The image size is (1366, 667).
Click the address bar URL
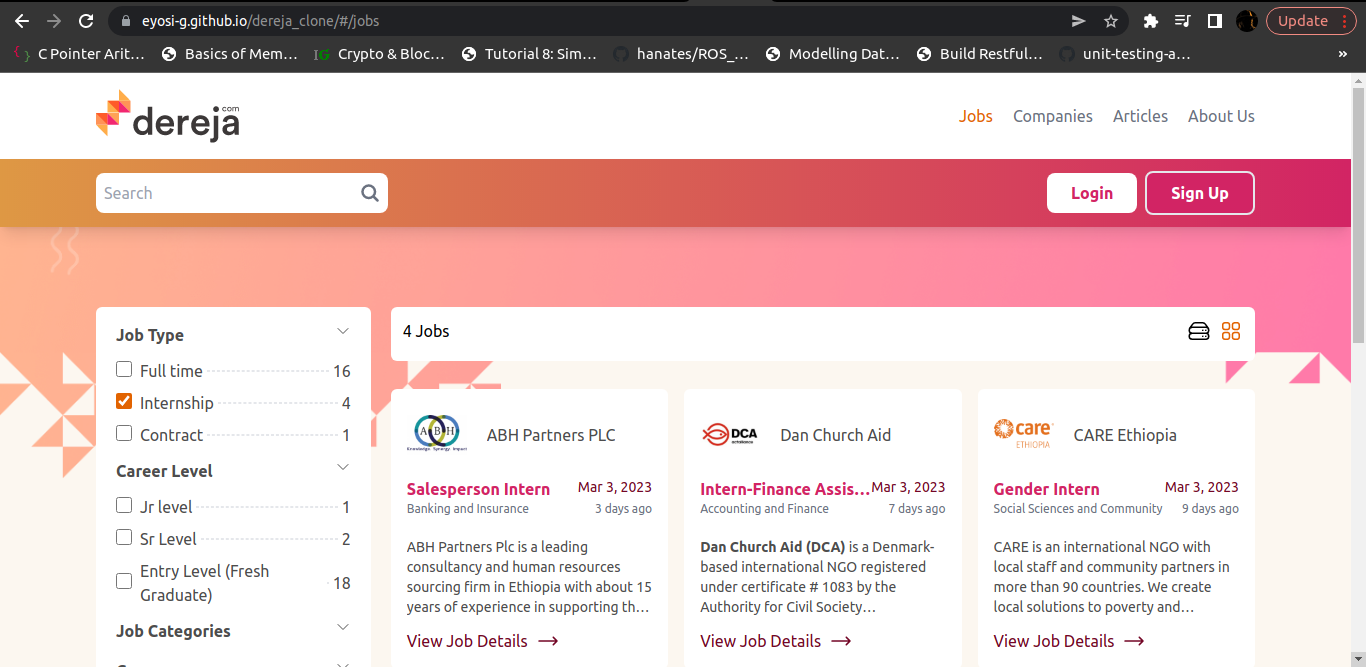click(260, 20)
